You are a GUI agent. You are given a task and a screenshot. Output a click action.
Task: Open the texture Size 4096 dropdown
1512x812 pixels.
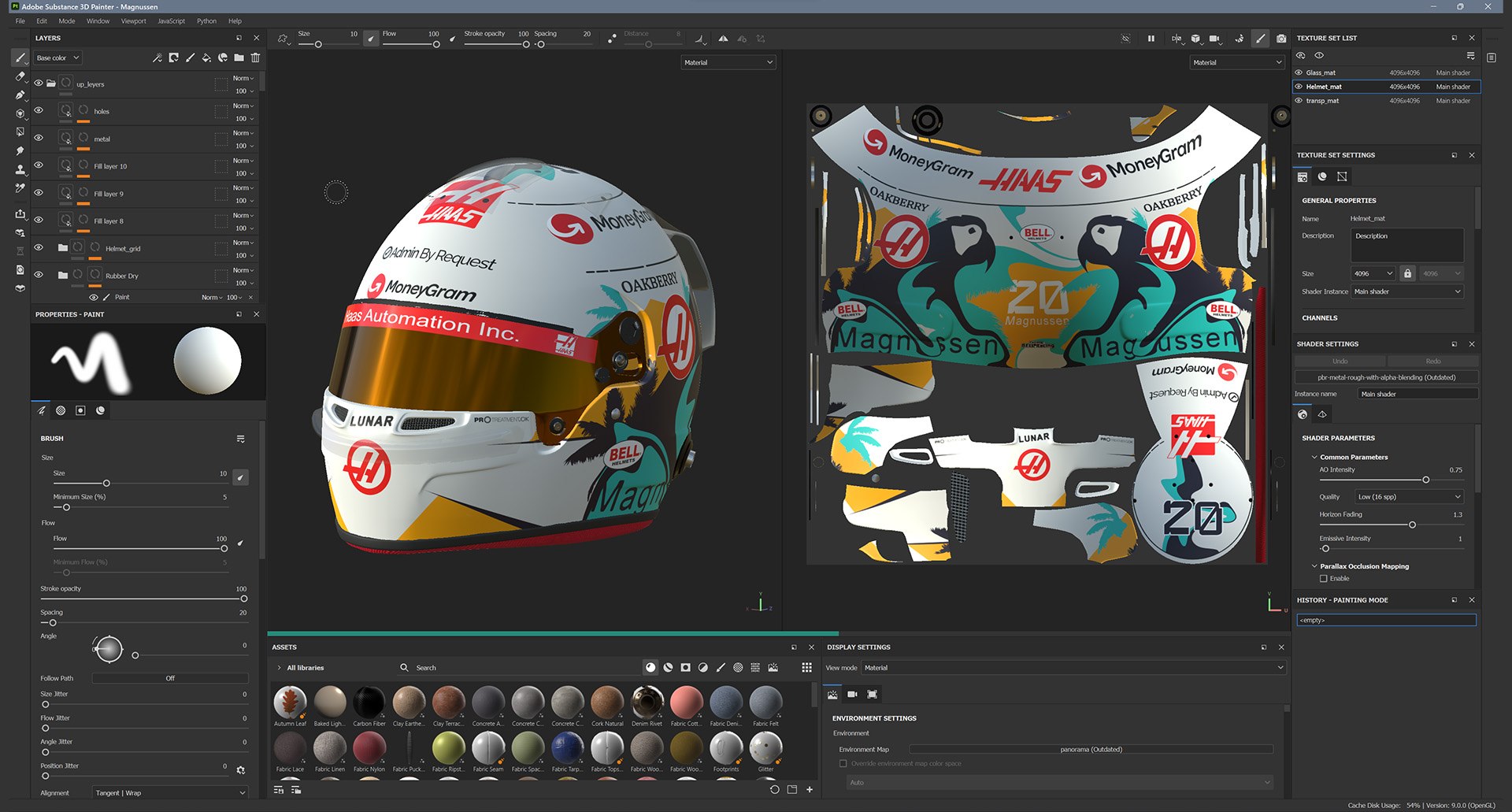(x=1373, y=273)
